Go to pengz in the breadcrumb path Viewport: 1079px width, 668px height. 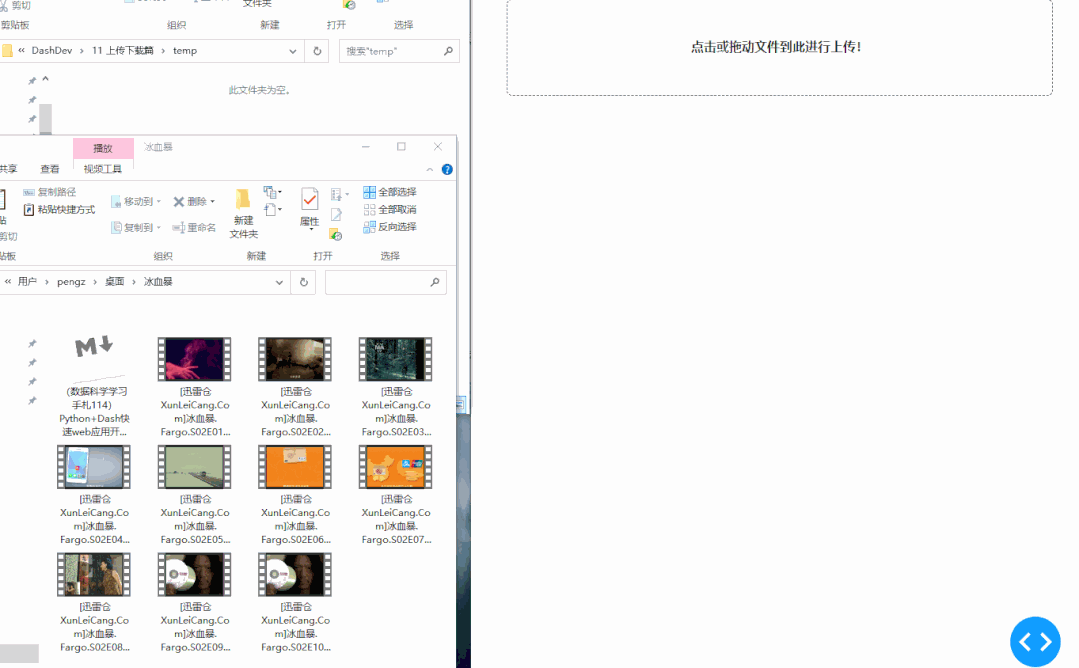tap(71, 281)
